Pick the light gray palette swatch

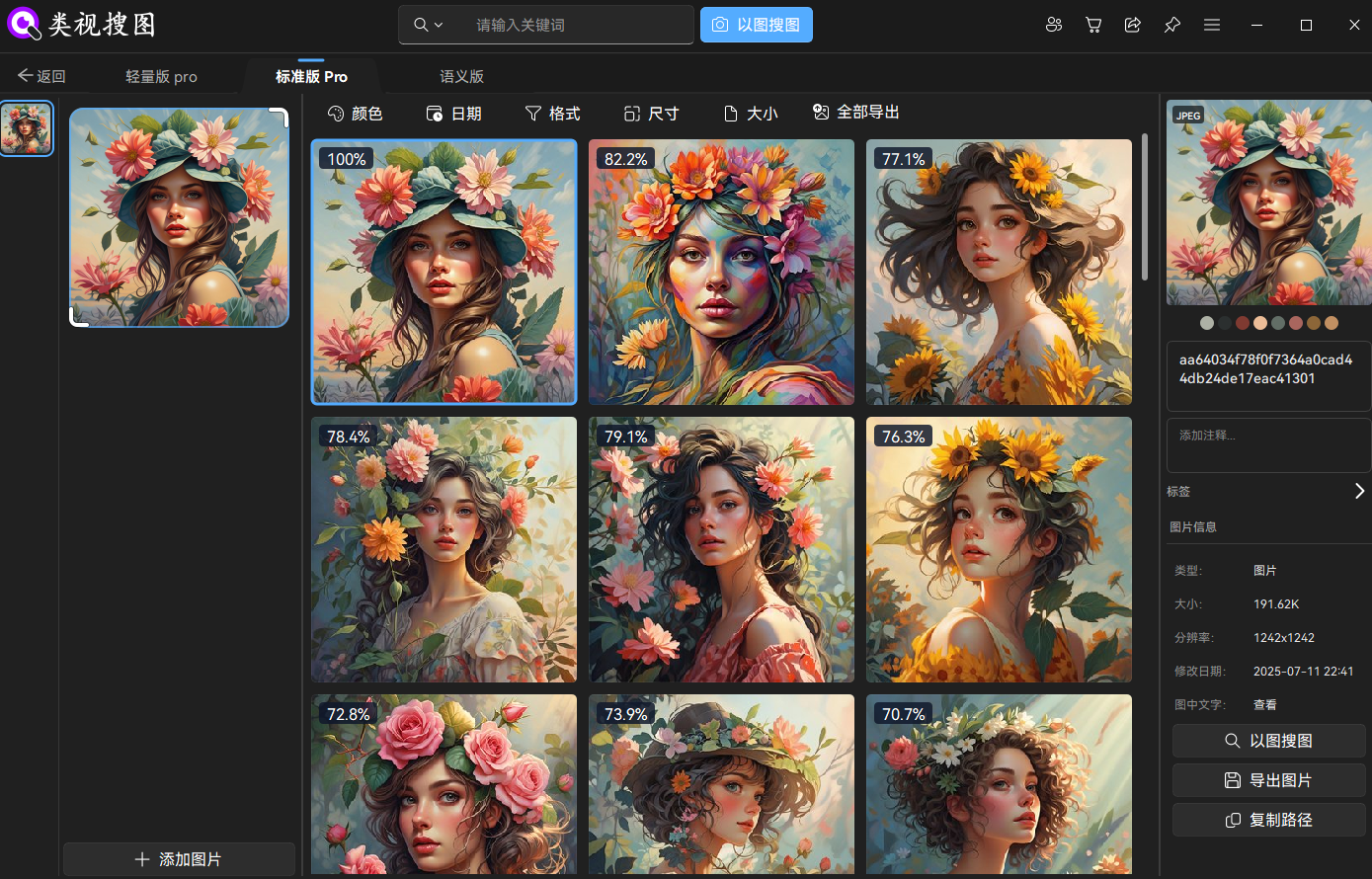pos(1207,323)
